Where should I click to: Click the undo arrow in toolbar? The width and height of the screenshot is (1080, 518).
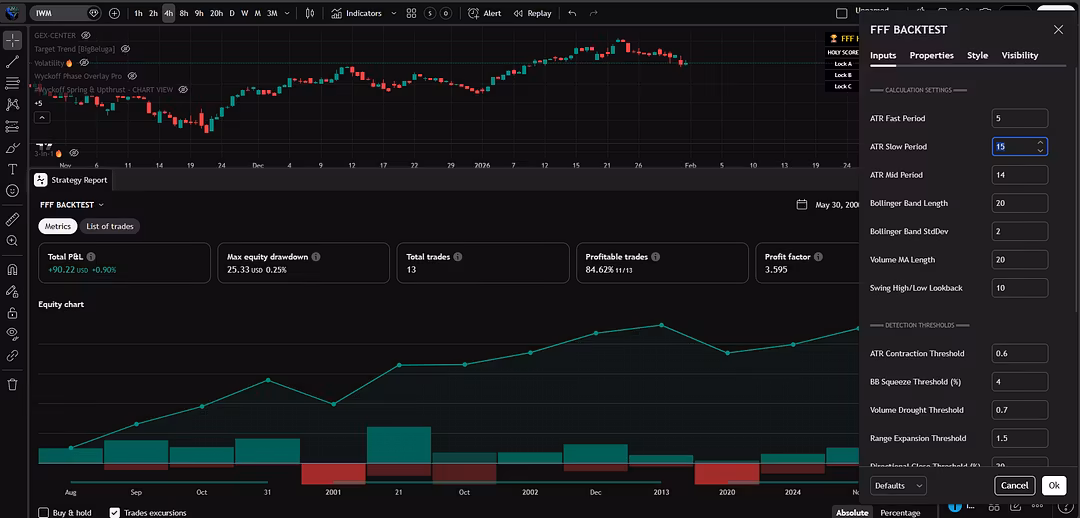coord(572,14)
